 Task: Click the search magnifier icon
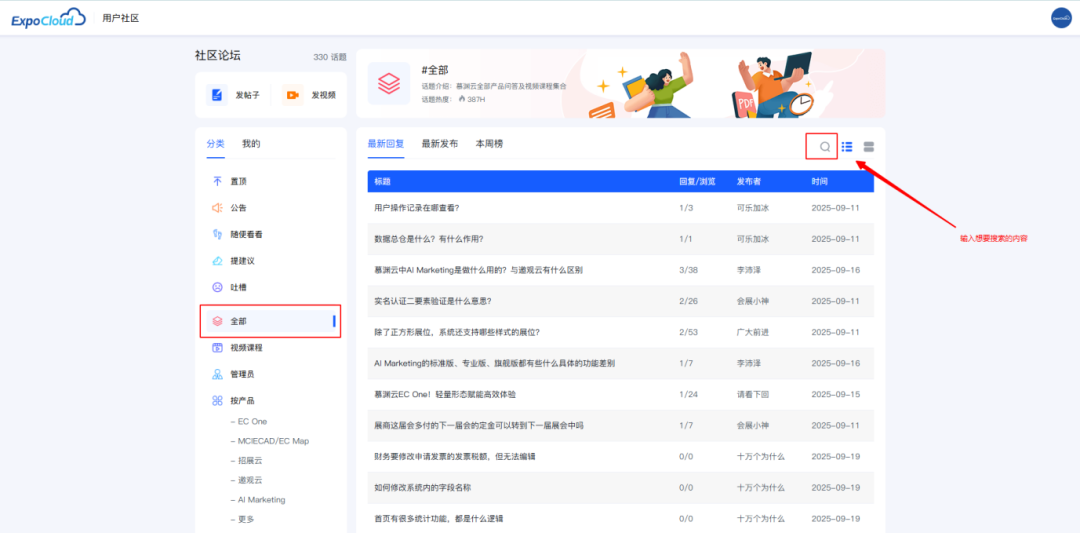824,147
